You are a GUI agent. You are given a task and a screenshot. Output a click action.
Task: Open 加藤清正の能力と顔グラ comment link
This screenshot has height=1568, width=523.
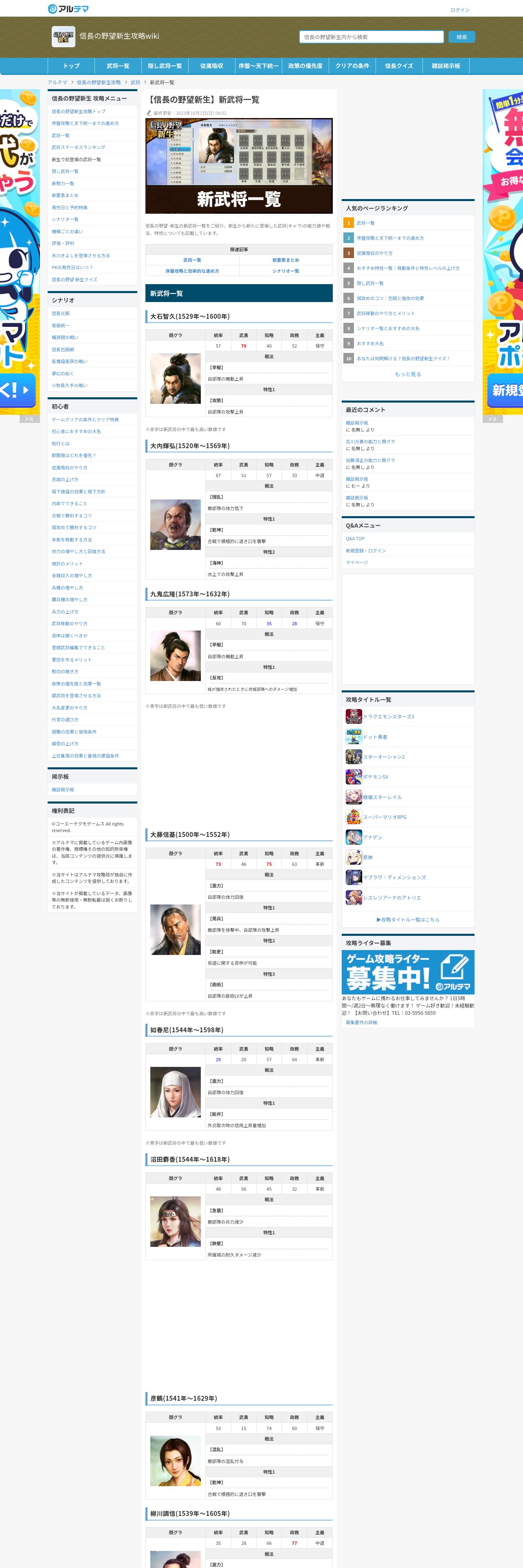point(370,461)
